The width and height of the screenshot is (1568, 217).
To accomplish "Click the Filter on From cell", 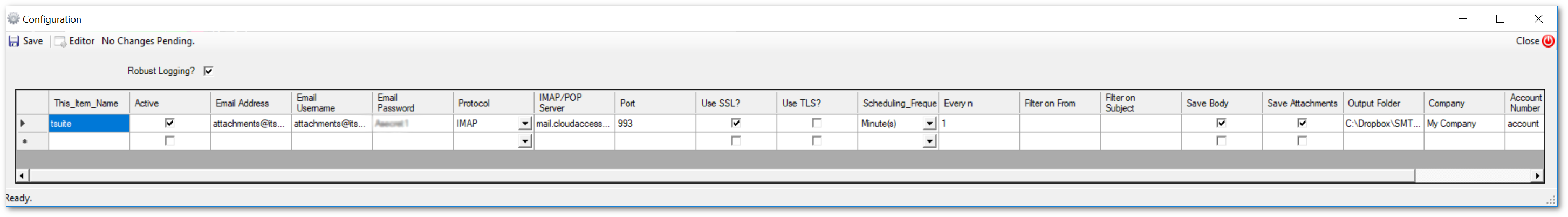I will click(1059, 123).
